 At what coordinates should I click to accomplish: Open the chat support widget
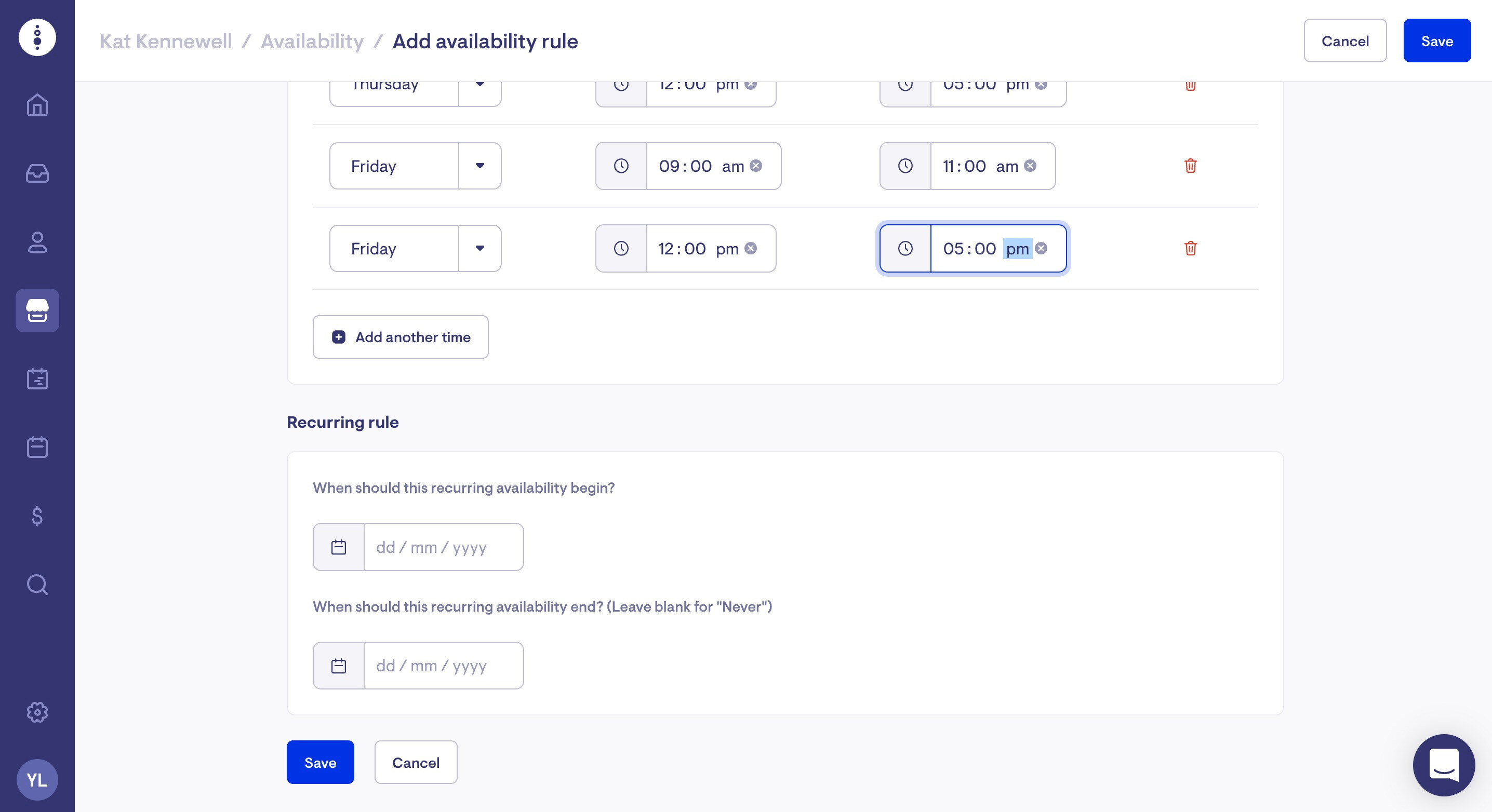point(1443,765)
